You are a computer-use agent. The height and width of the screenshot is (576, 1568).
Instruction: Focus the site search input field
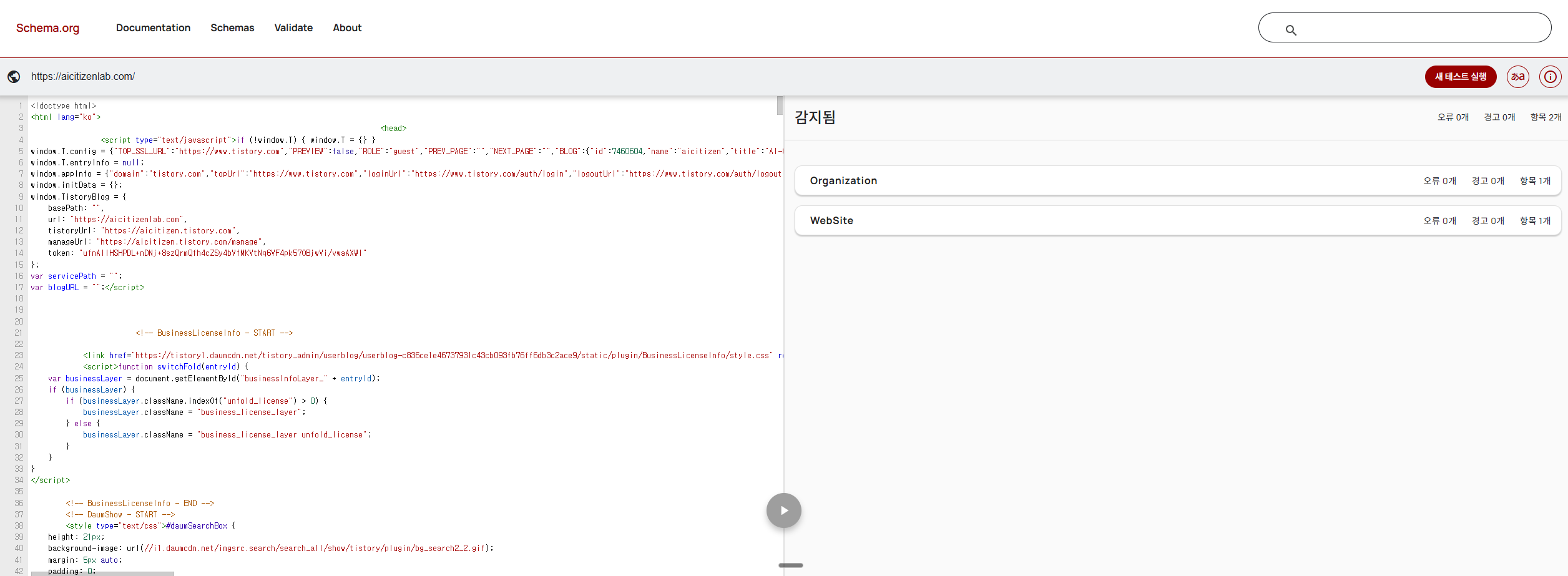(x=1404, y=27)
